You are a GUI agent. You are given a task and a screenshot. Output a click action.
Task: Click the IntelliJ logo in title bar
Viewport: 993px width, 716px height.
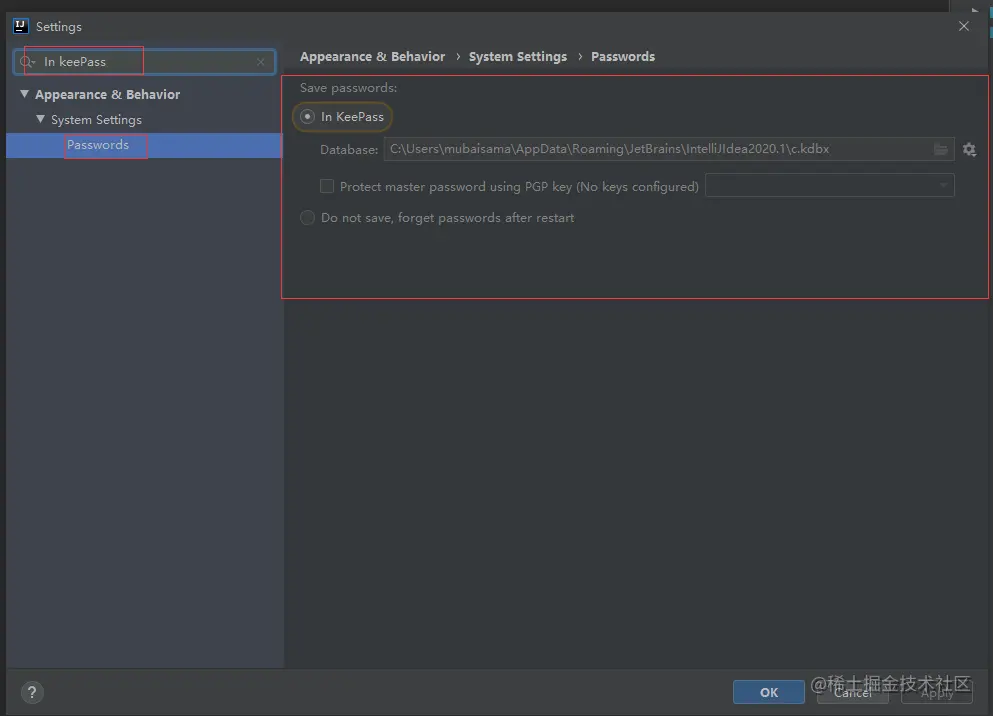(x=20, y=26)
